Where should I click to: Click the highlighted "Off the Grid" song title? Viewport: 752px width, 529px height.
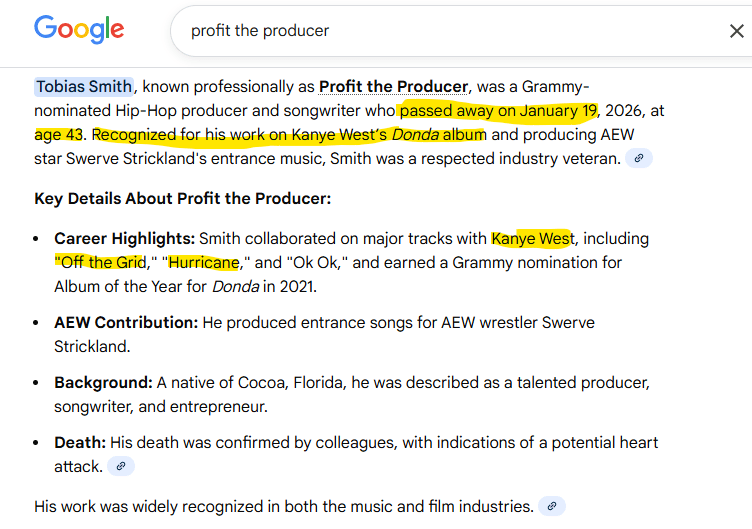100,262
